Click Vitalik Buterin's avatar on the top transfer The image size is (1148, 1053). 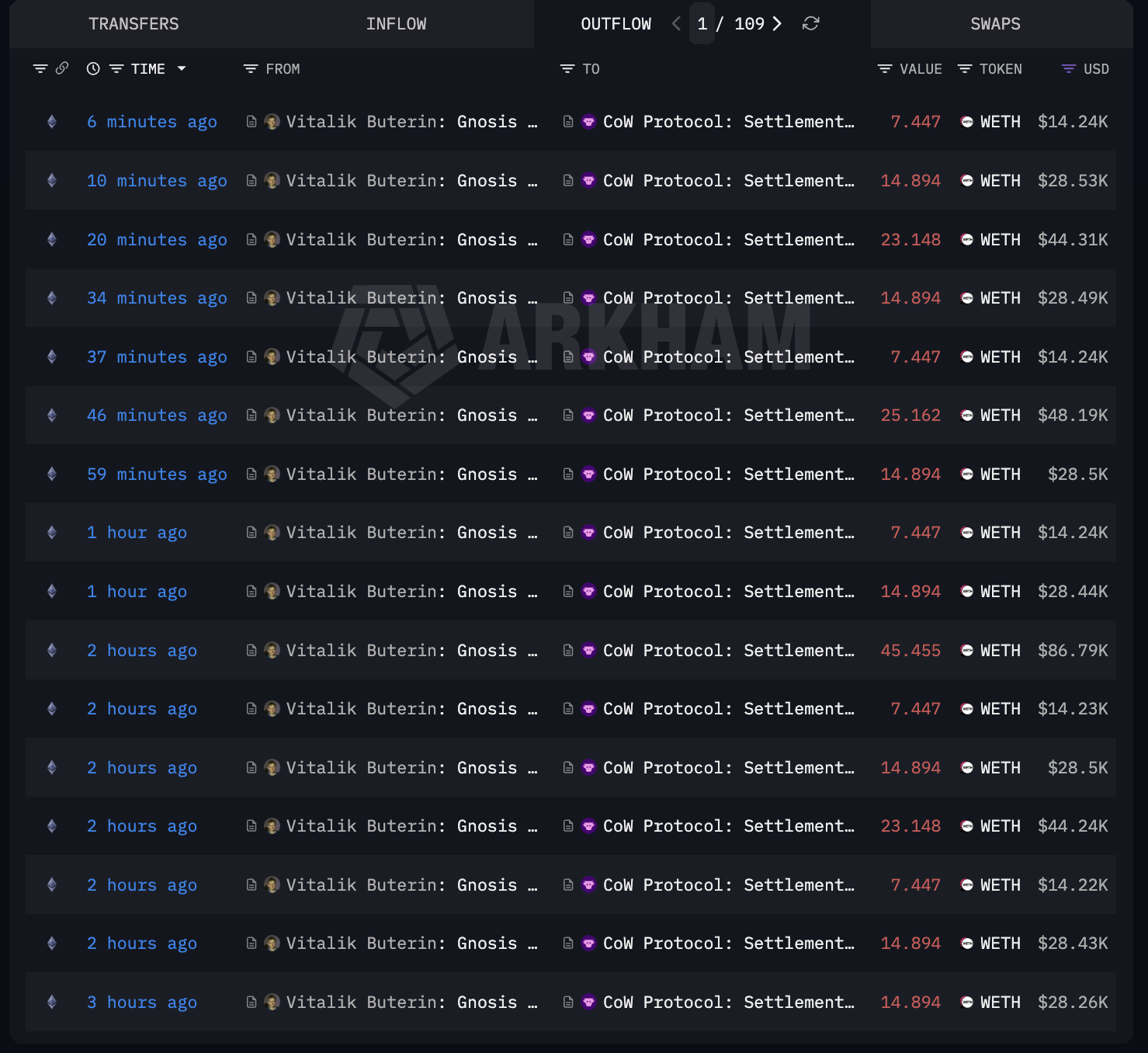tap(272, 121)
